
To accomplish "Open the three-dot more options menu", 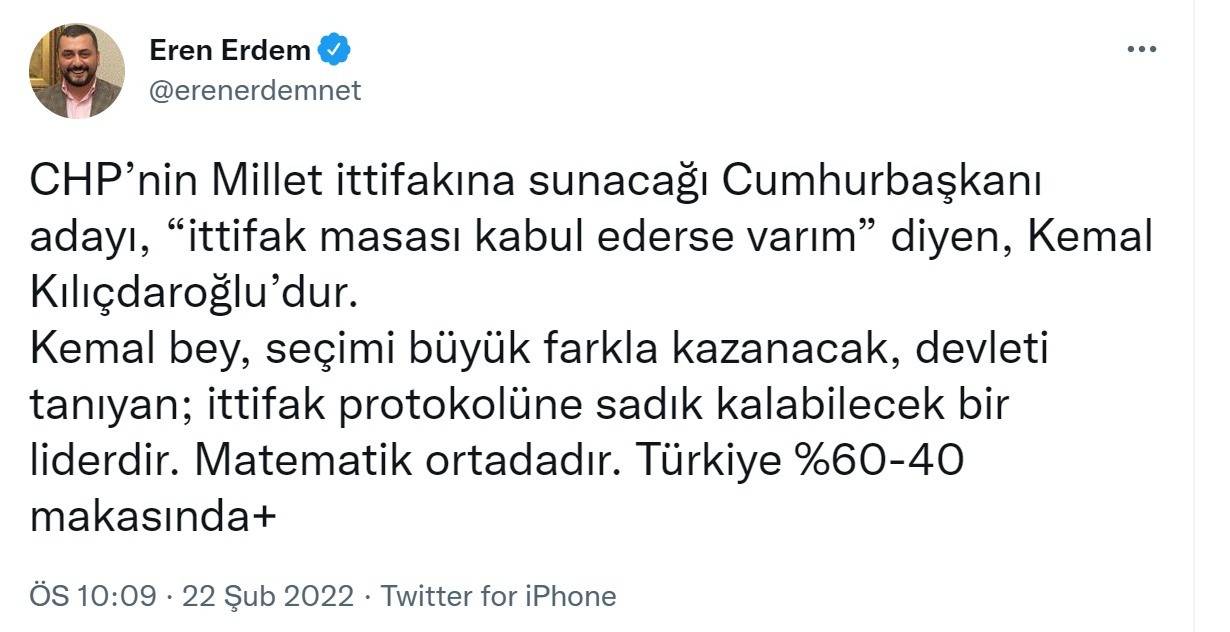I will pos(1141,49).
